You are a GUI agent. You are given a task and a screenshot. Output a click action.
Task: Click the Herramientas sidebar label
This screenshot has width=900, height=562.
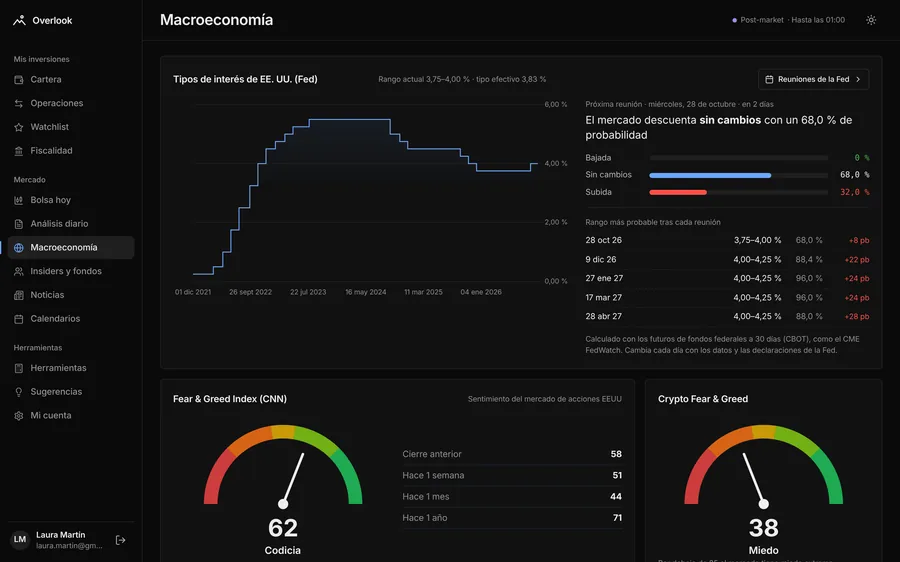(x=59, y=368)
